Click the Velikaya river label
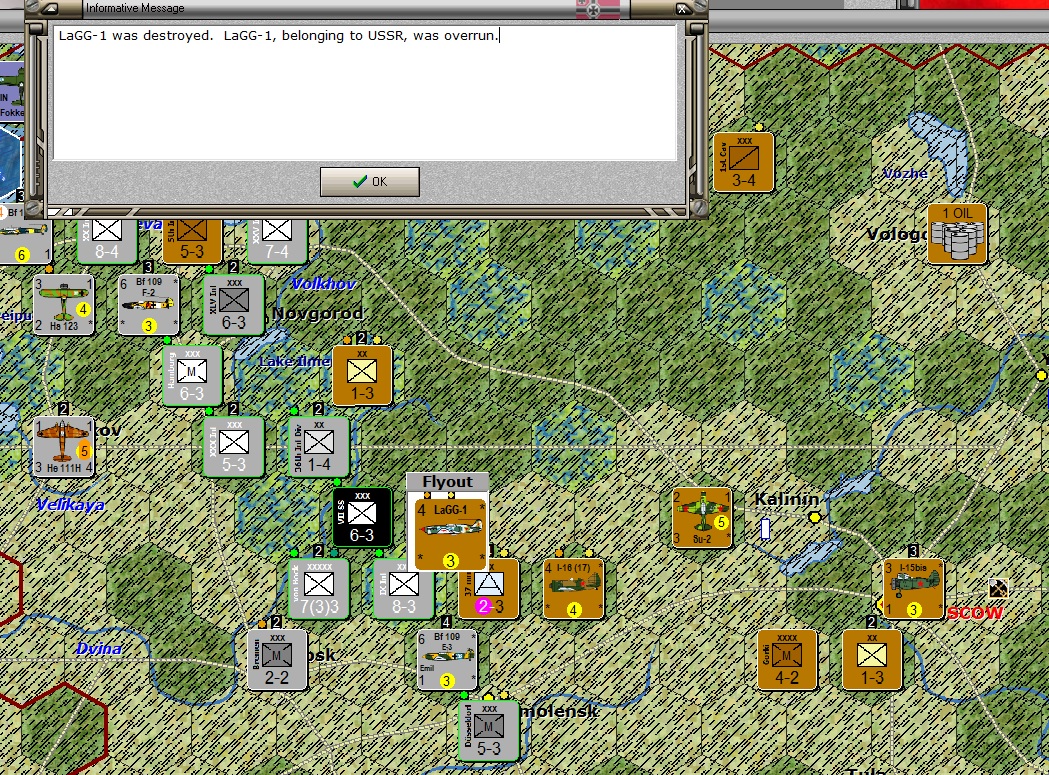The width and height of the screenshot is (1049, 775). tap(70, 505)
